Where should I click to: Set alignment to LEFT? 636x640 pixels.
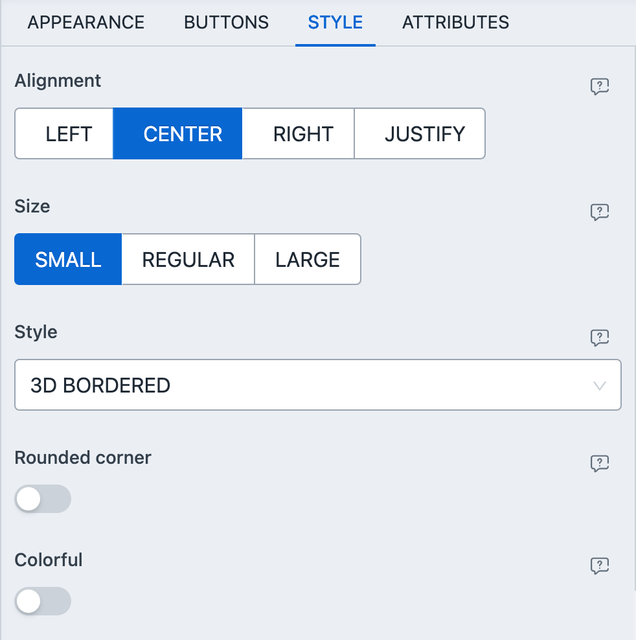coord(68,134)
